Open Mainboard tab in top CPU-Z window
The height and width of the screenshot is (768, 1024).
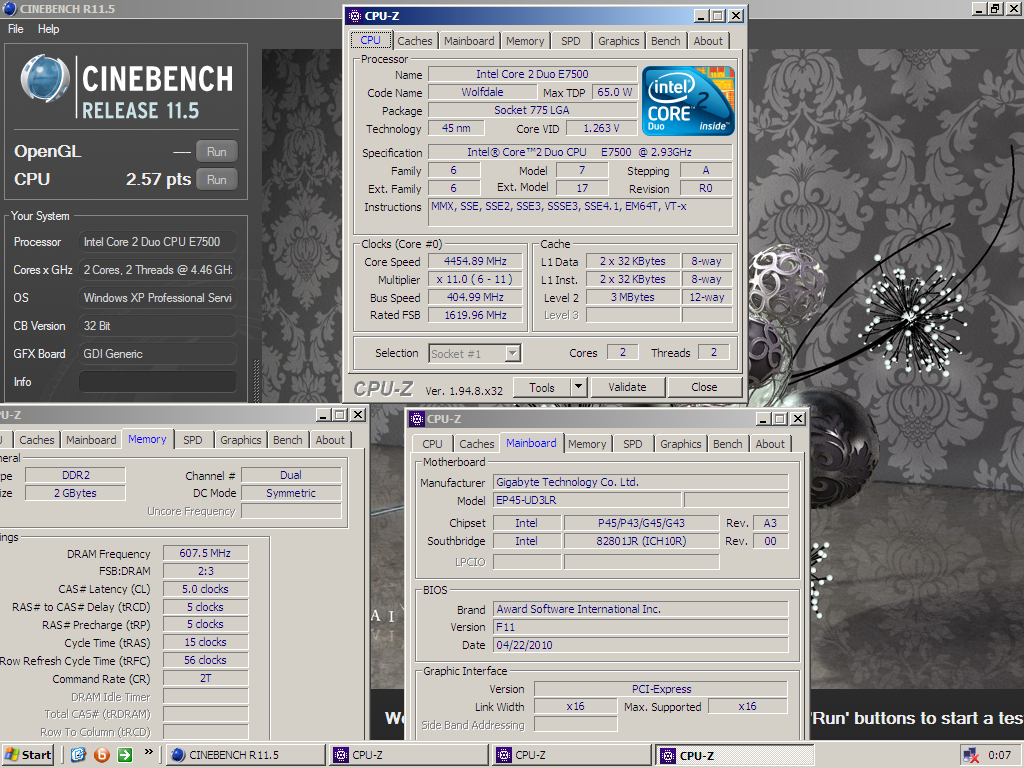click(469, 40)
